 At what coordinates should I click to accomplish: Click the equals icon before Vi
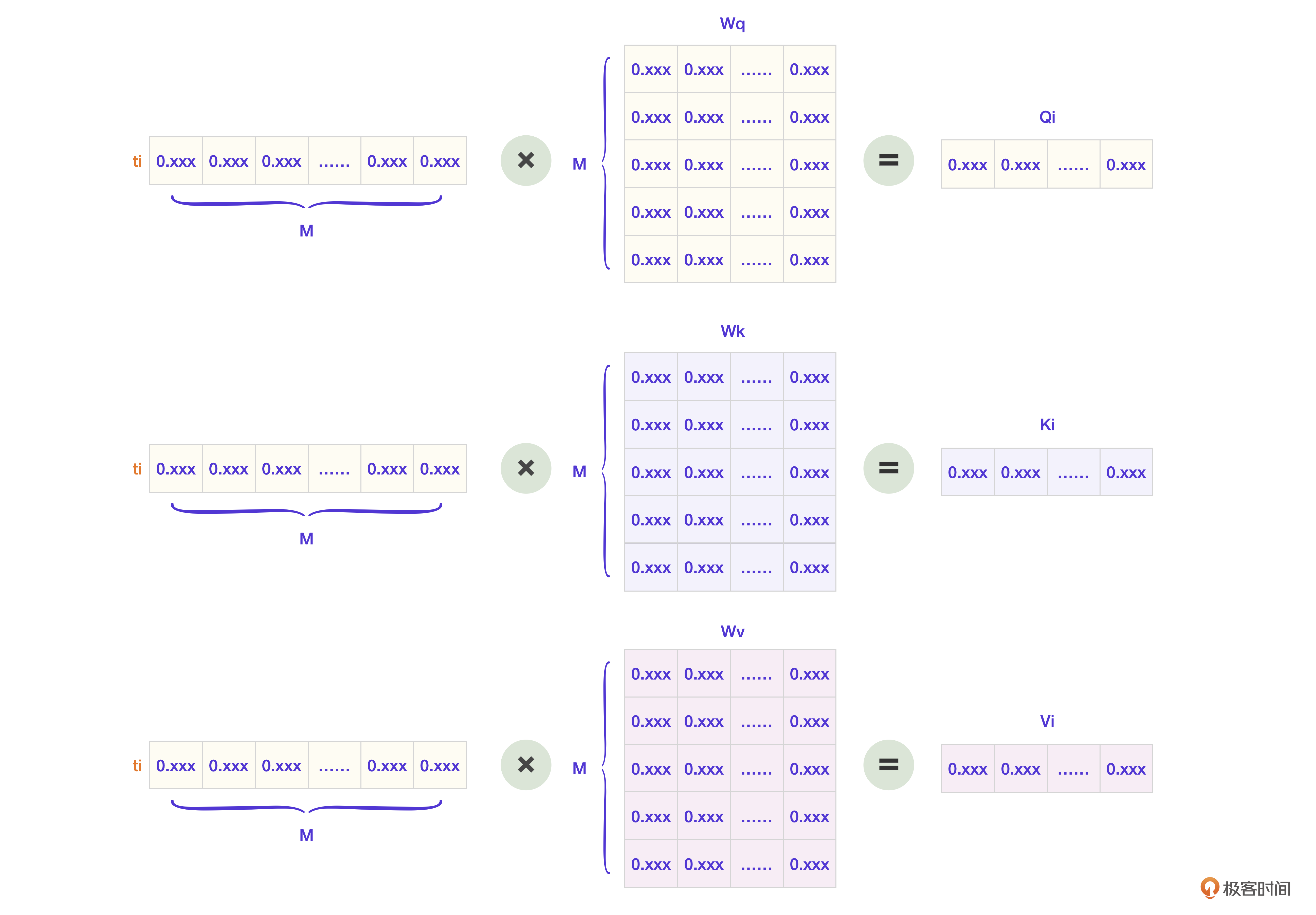click(888, 765)
